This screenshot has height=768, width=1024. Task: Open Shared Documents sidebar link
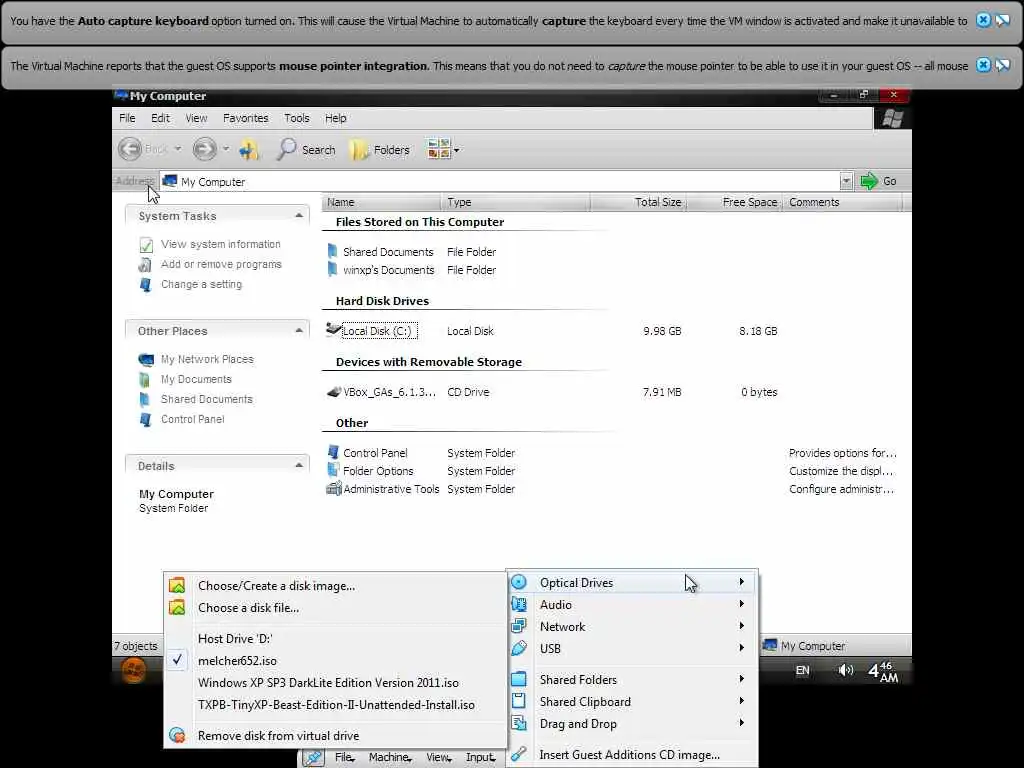(x=206, y=400)
